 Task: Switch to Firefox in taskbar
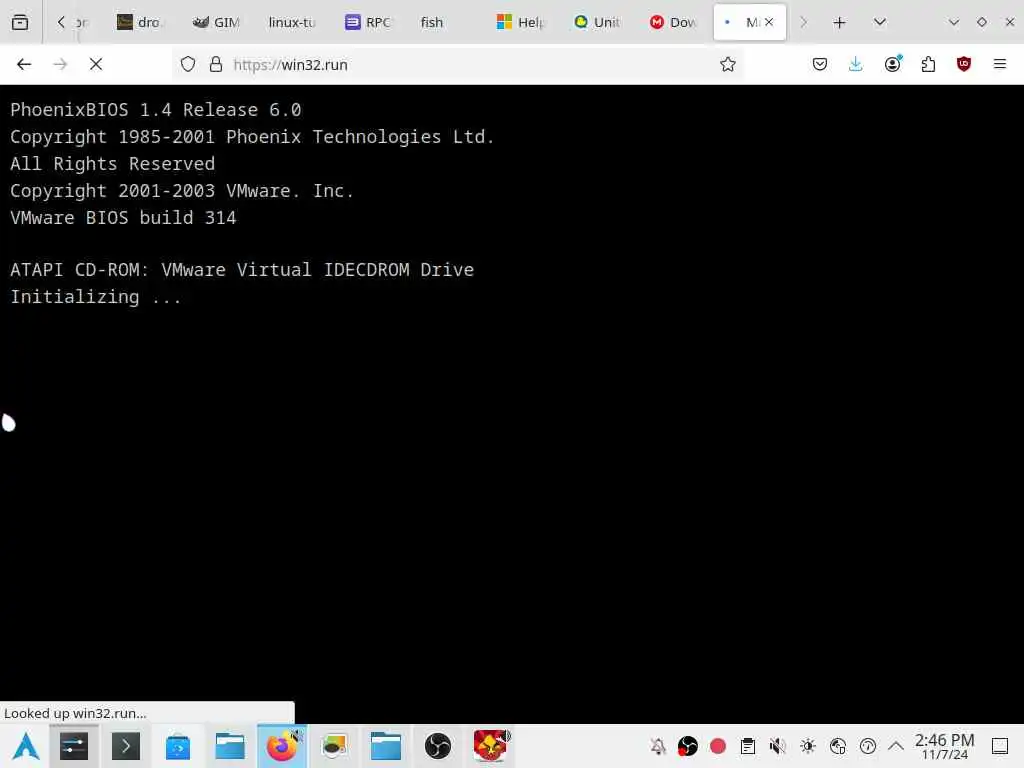(282, 746)
